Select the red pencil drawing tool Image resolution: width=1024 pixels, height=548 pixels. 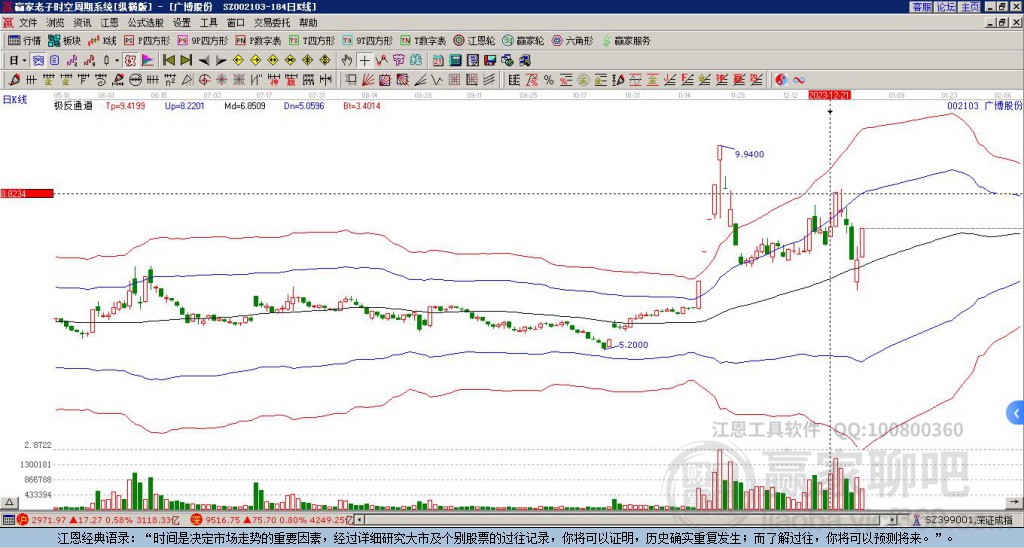coord(13,80)
